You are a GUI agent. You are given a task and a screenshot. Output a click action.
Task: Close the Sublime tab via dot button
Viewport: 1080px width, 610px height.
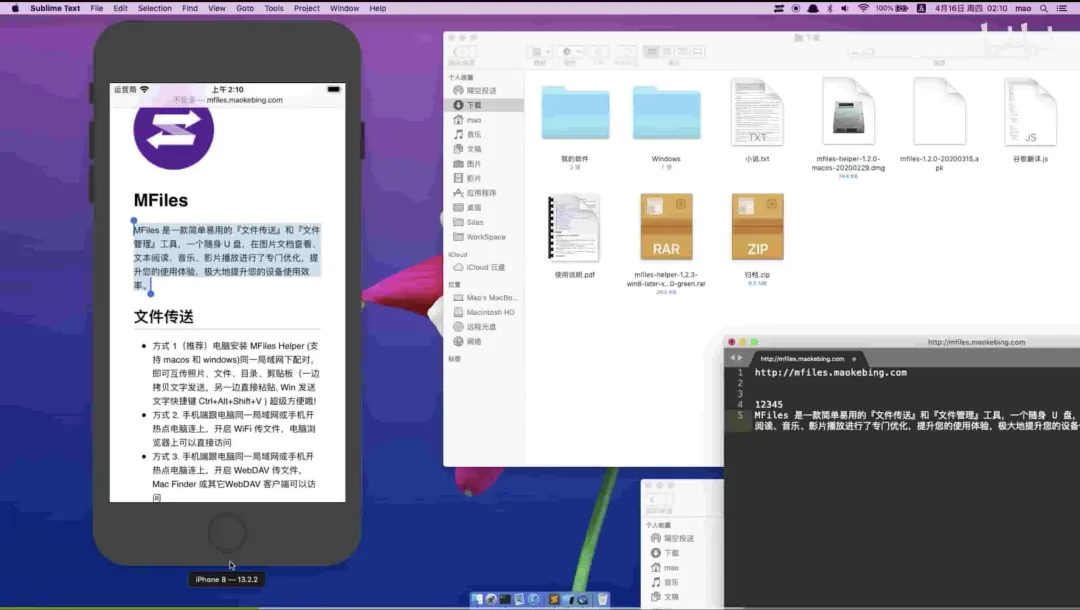click(854, 359)
